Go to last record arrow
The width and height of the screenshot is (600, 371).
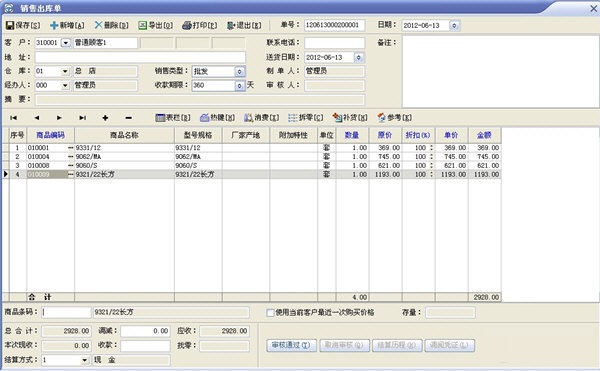(x=82, y=118)
